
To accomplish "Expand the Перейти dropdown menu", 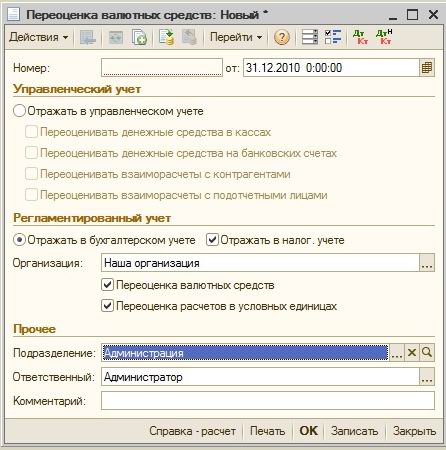I will point(236,37).
